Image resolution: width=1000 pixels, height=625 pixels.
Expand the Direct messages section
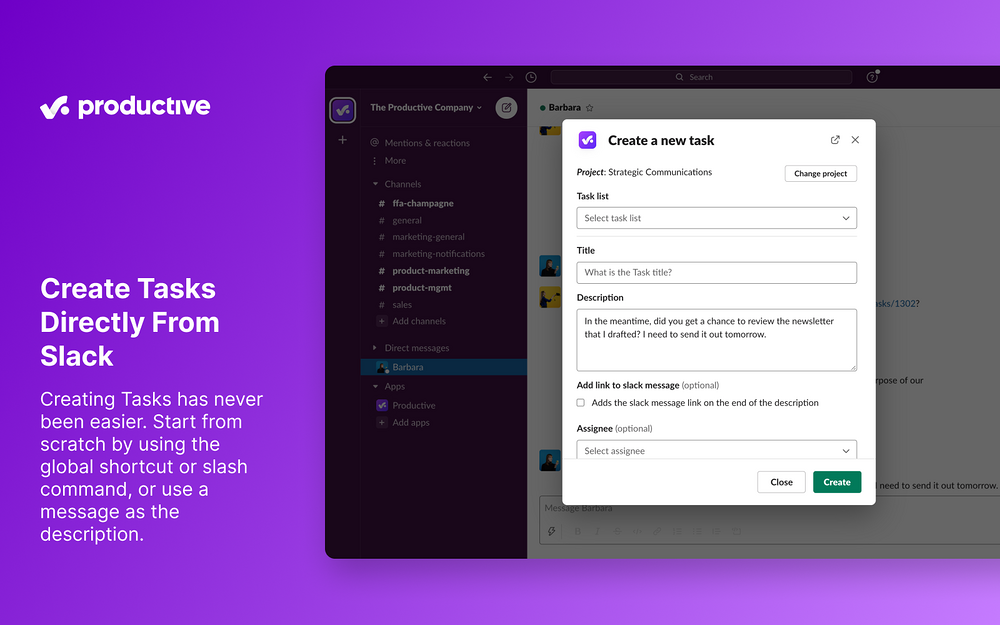(375, 348)
